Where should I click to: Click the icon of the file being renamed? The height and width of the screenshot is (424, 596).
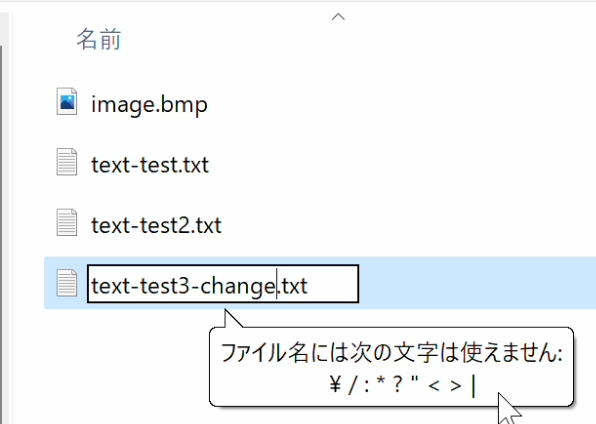click(67, 283)
